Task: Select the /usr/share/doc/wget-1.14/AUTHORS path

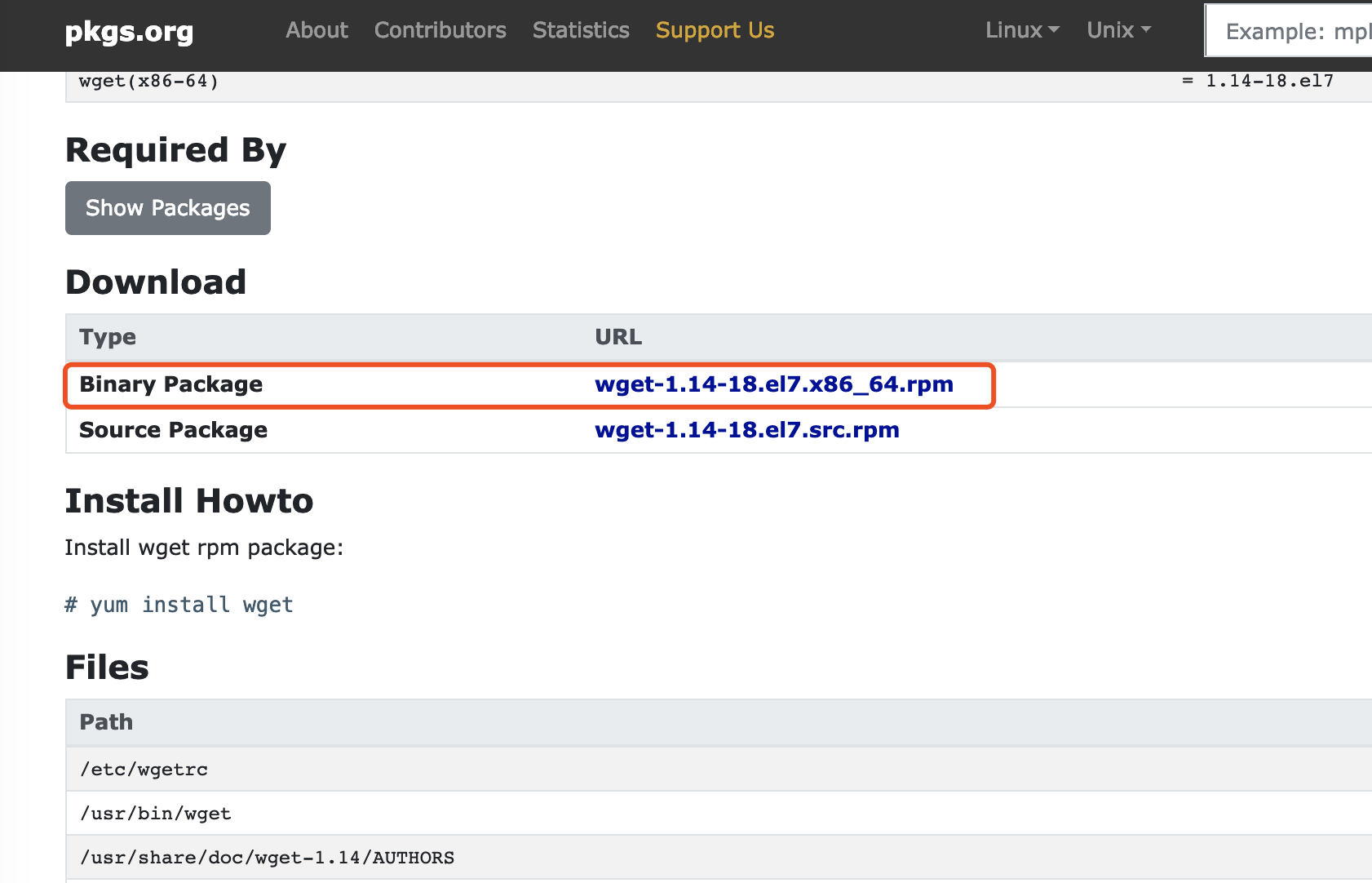Action: [x=267, y=858]
